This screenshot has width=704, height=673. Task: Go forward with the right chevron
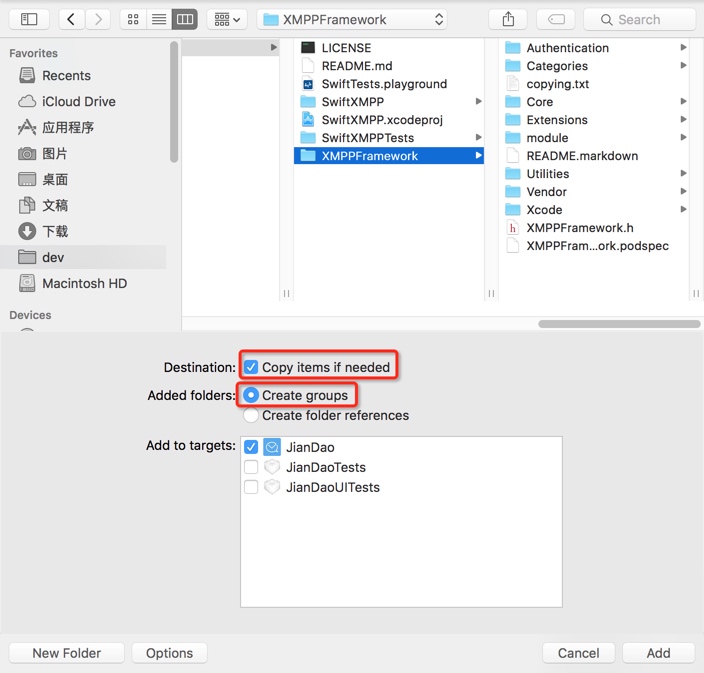tap(98, 19)
